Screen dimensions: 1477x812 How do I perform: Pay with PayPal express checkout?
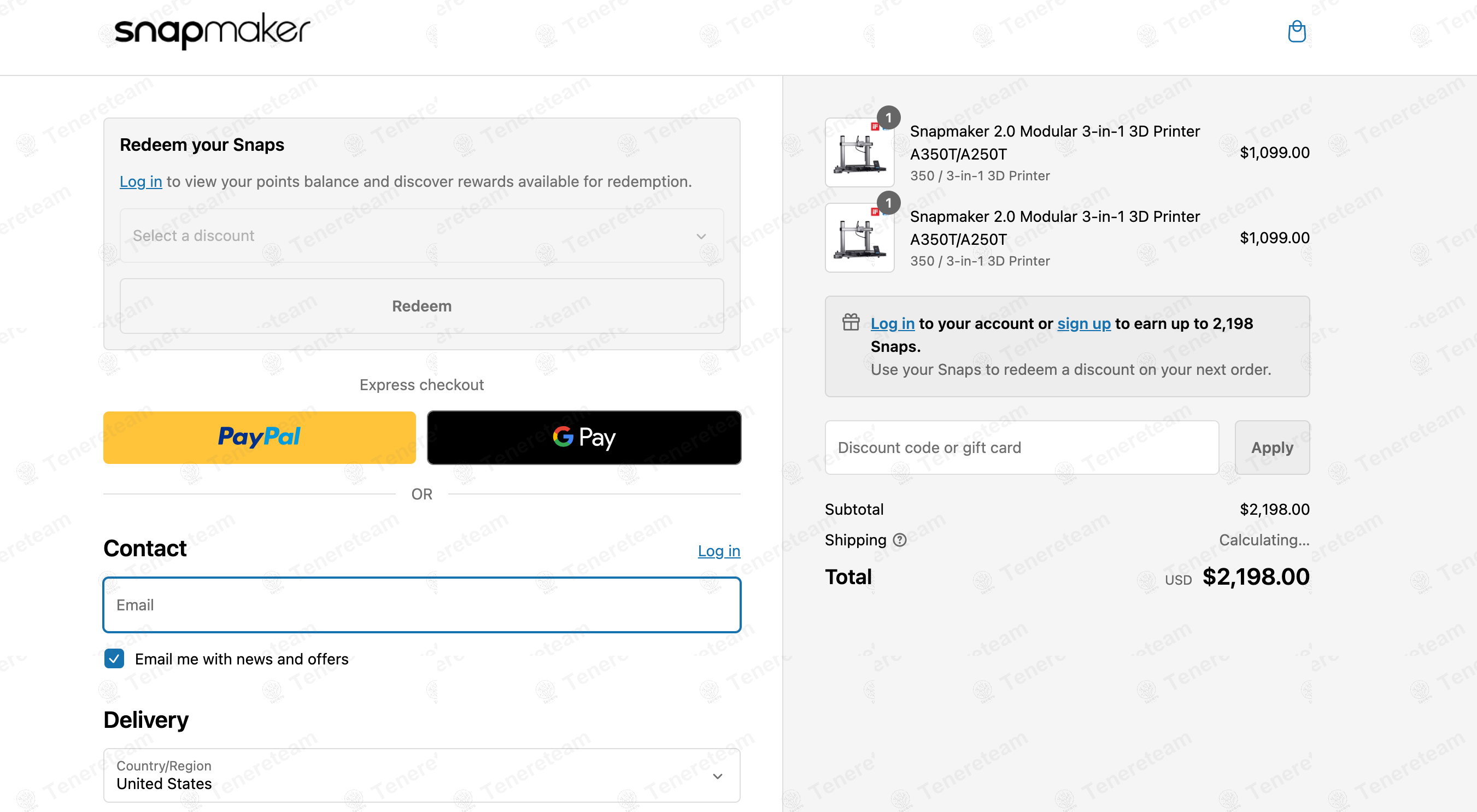[x=259, y=437]
